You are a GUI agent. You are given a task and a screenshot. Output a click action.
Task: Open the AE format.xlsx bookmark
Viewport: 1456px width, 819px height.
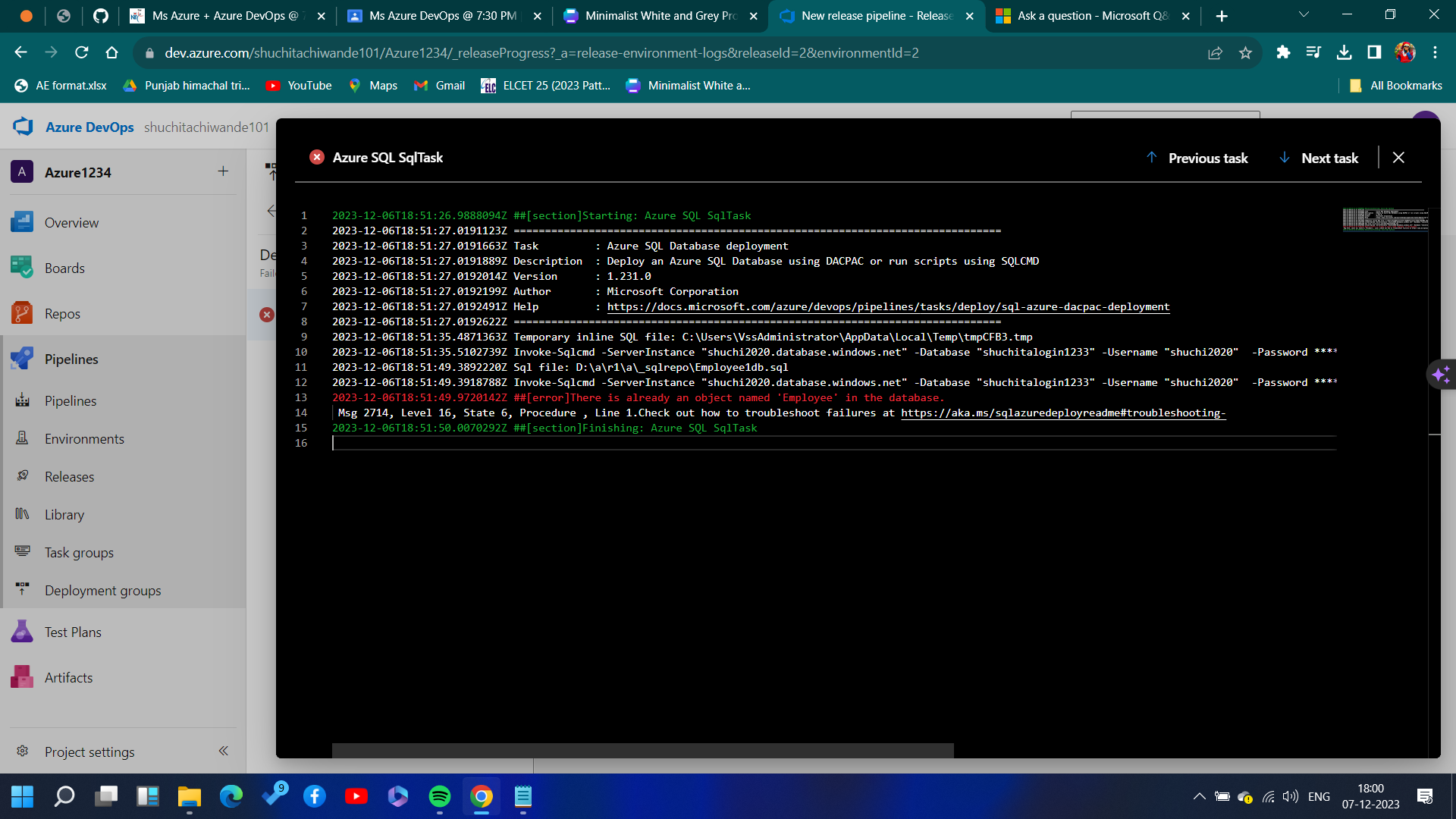click(x=61, y=86)
